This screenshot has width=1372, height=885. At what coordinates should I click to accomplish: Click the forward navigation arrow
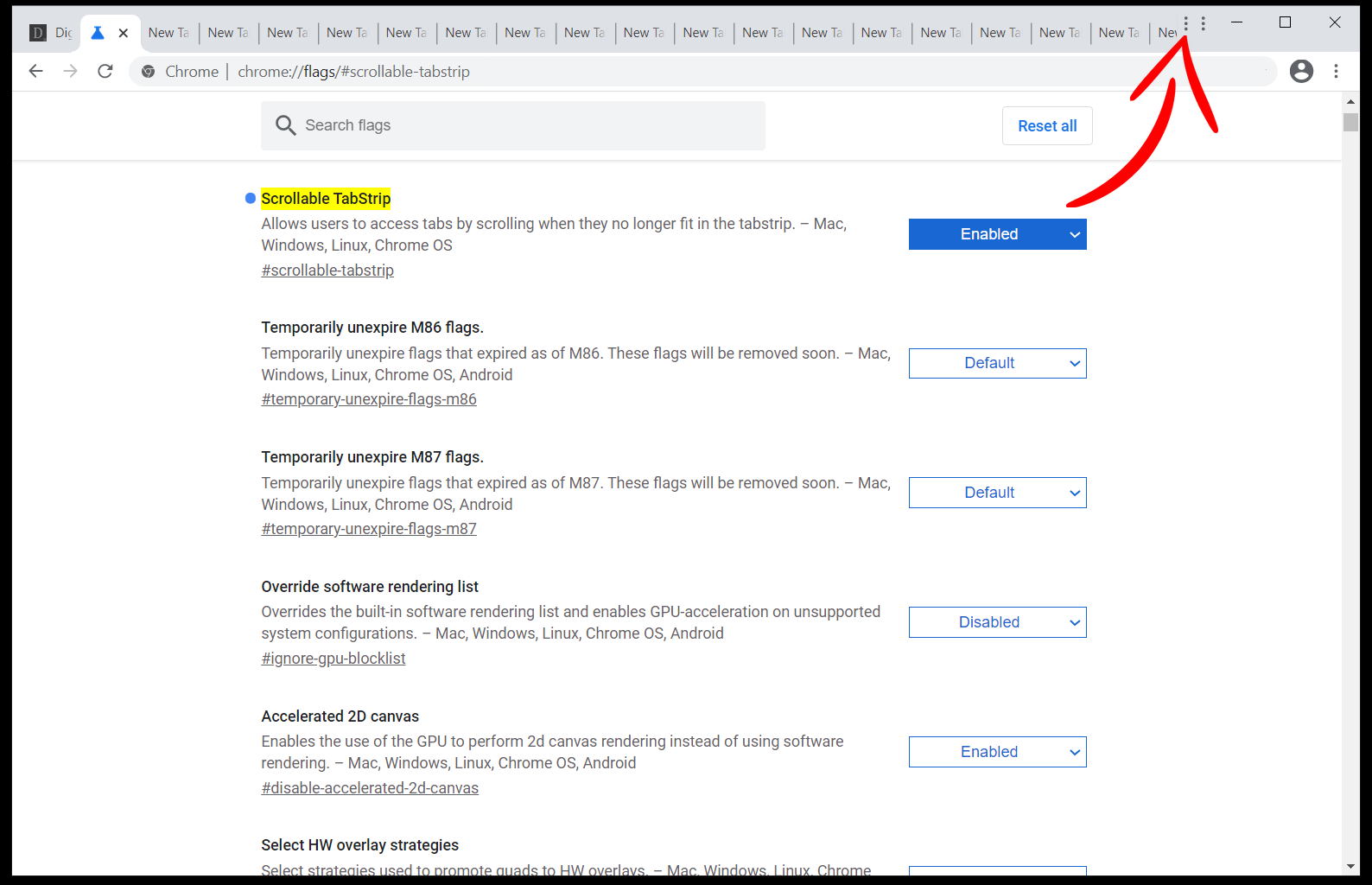pos(71,72)
